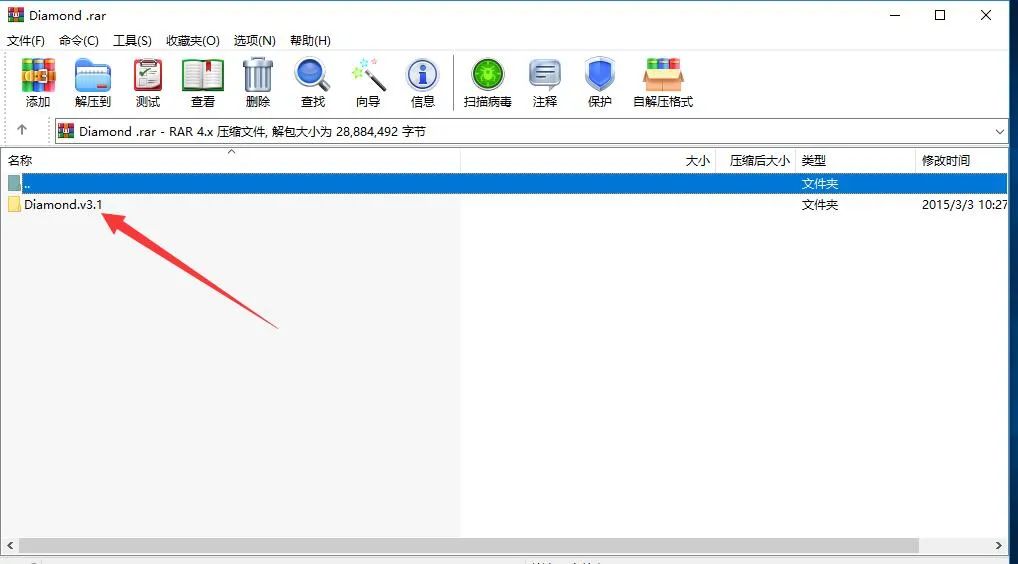Viewport: 1018px width, 564px height.
Task: Sort by Modified (修改时间) column header
Action: click(962, 160)
